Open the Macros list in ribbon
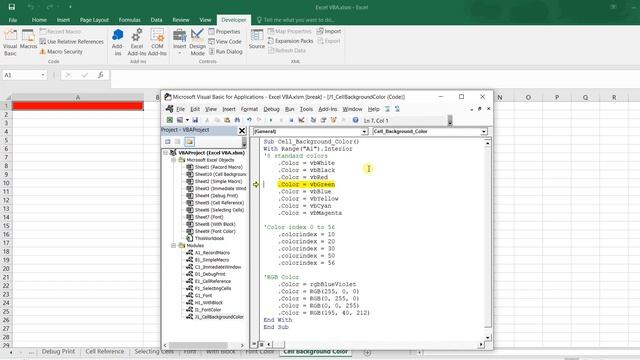640x360 pixels. [x=28, y=40]
